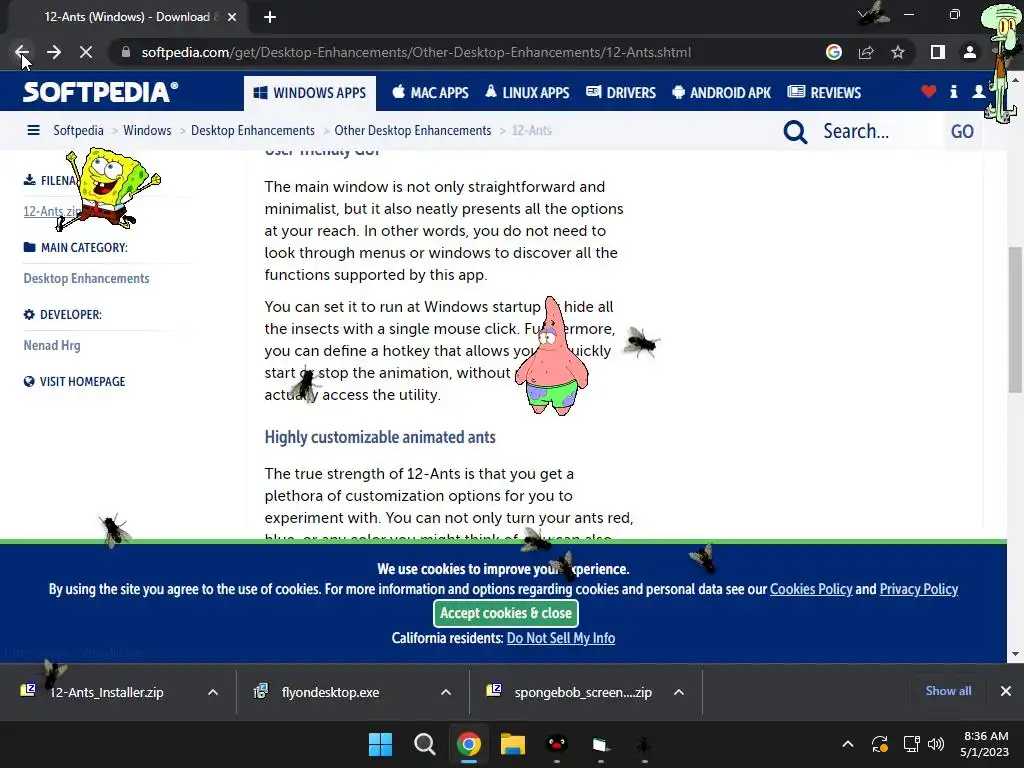Open the clock showing 8:36 AM
The height and width of the screenshot is (768, 1024).
point(985,744)
